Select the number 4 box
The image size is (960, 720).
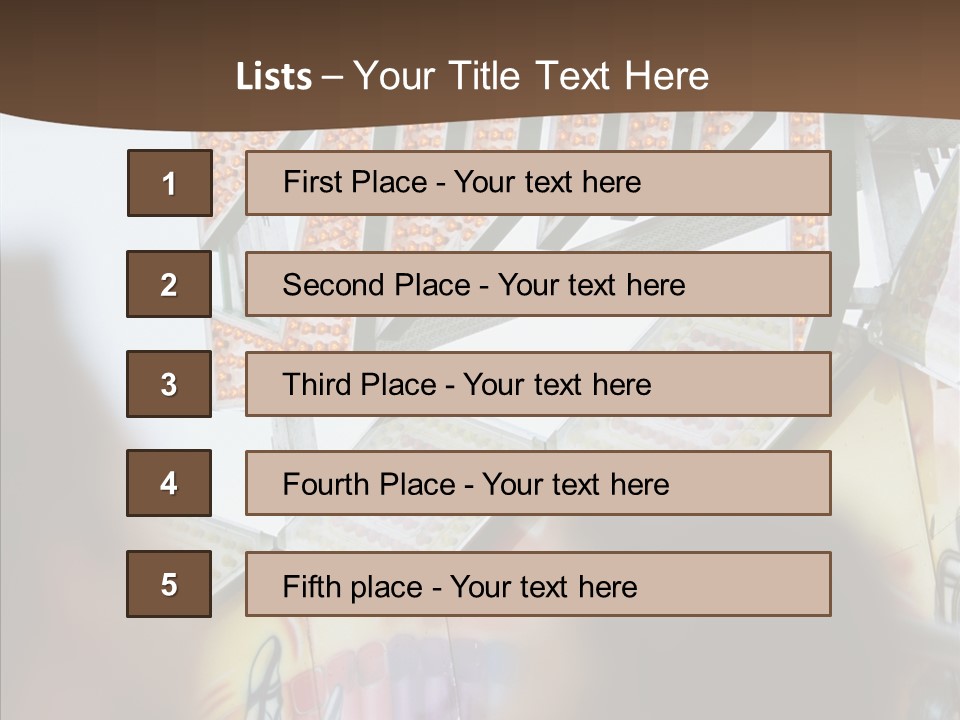pyautogui.click(x=169, y=483)
